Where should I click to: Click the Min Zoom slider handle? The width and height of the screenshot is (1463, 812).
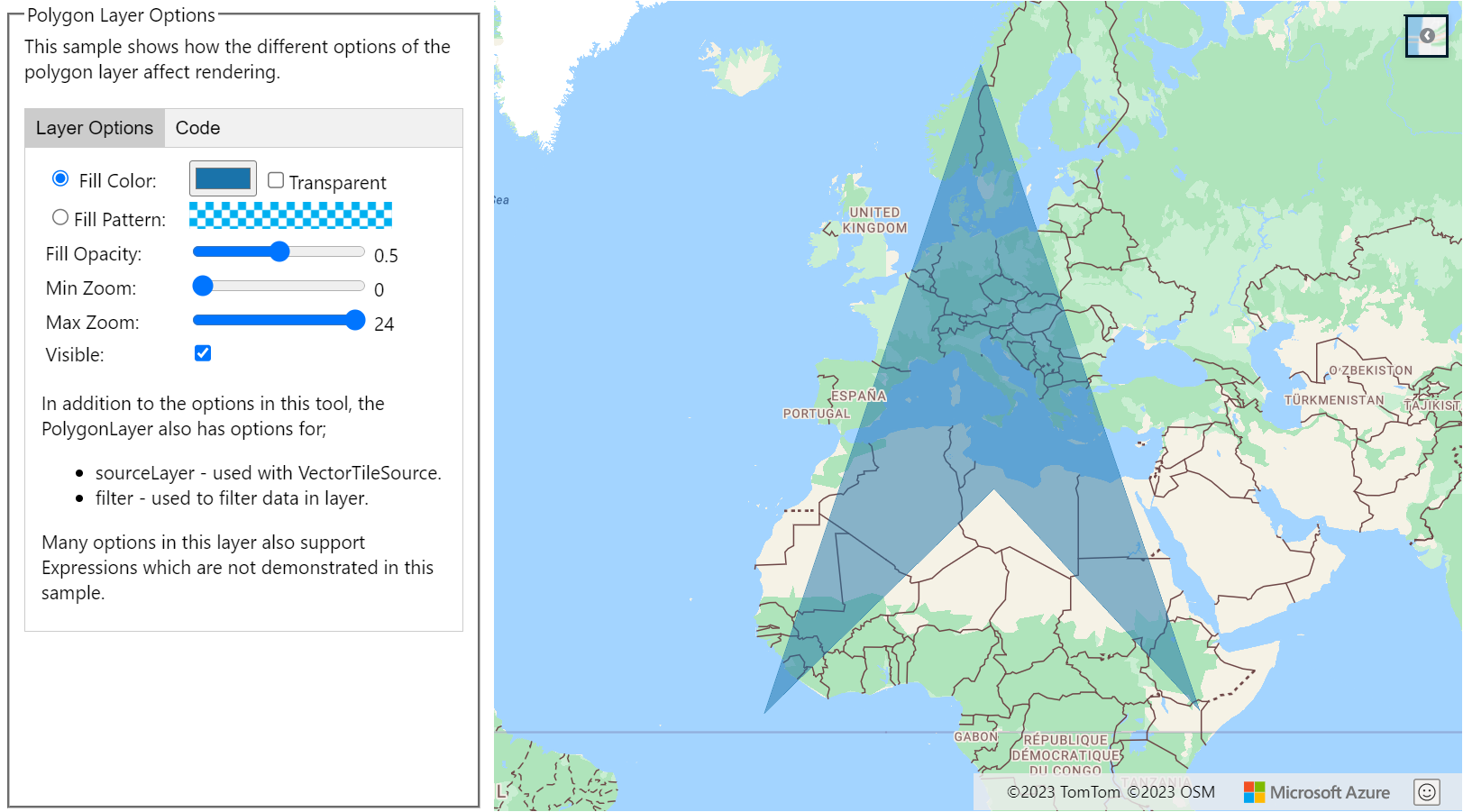pos(203,286)
